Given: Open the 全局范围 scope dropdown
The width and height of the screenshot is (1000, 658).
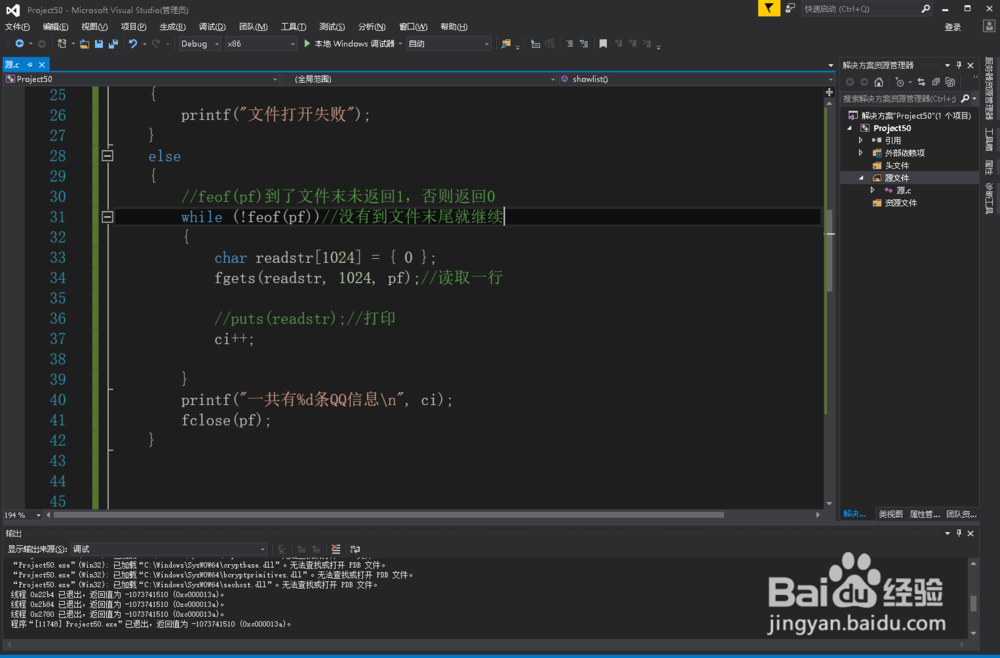Looking at the screenshot, I should 419,79.
